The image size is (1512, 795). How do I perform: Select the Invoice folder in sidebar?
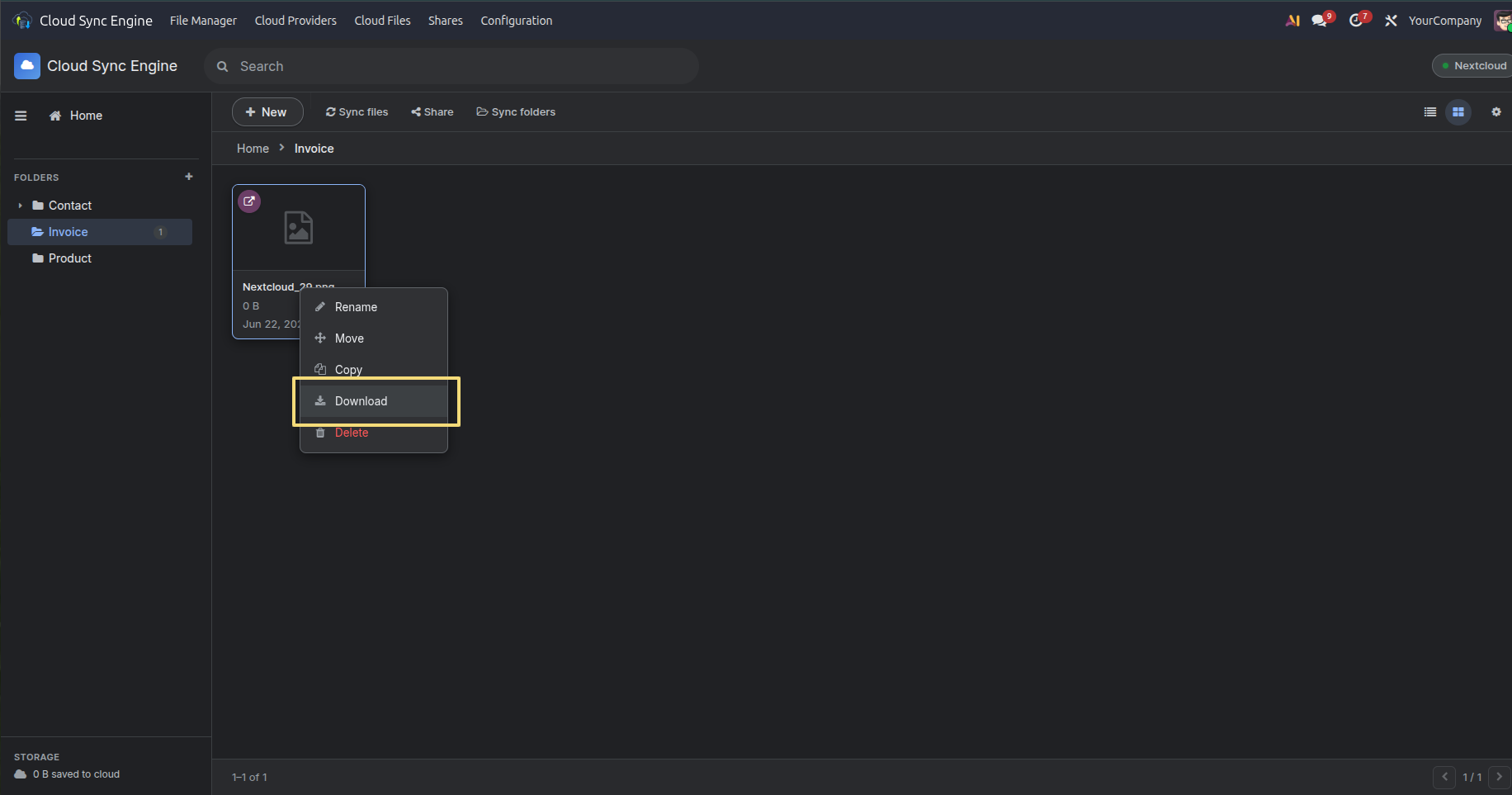[x=100, y=232]
